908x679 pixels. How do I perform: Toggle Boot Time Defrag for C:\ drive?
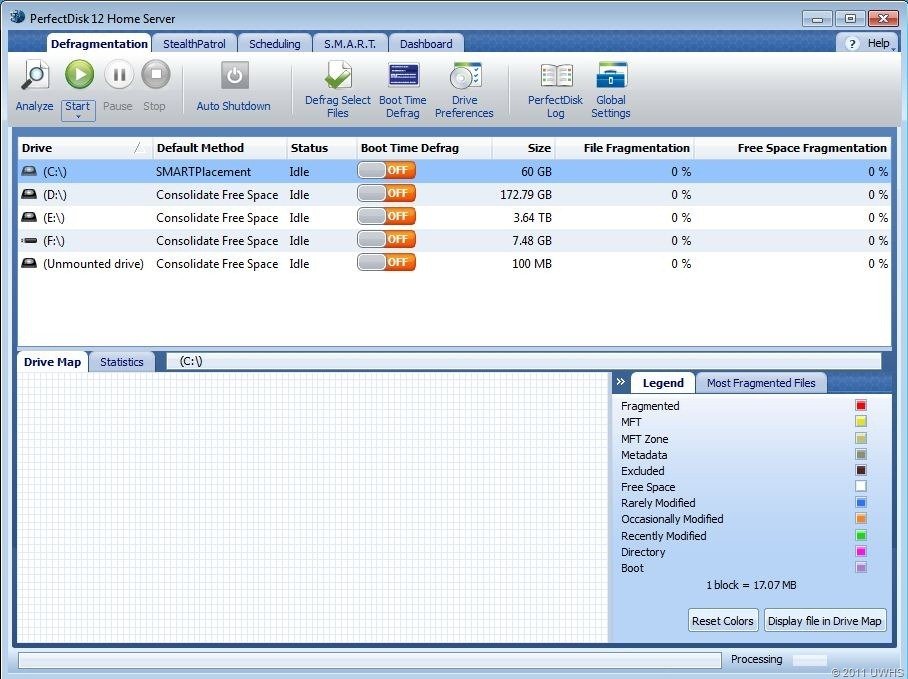click(386, 170)
